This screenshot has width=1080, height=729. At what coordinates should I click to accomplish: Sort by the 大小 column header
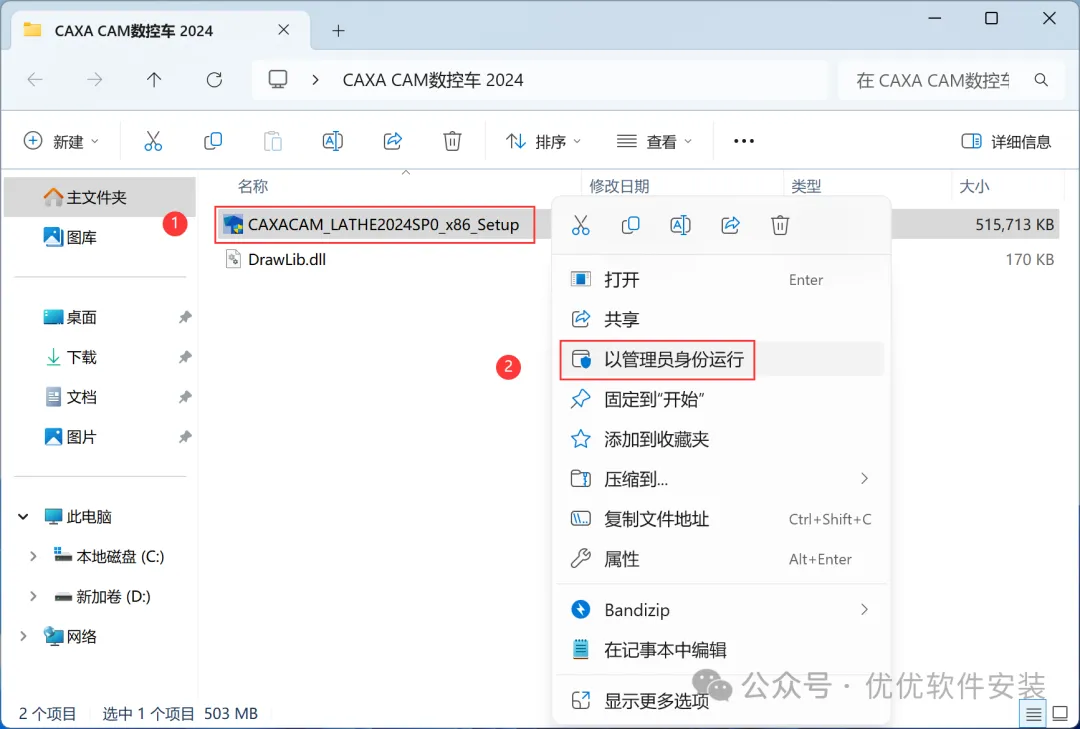[x=975, y=186]
